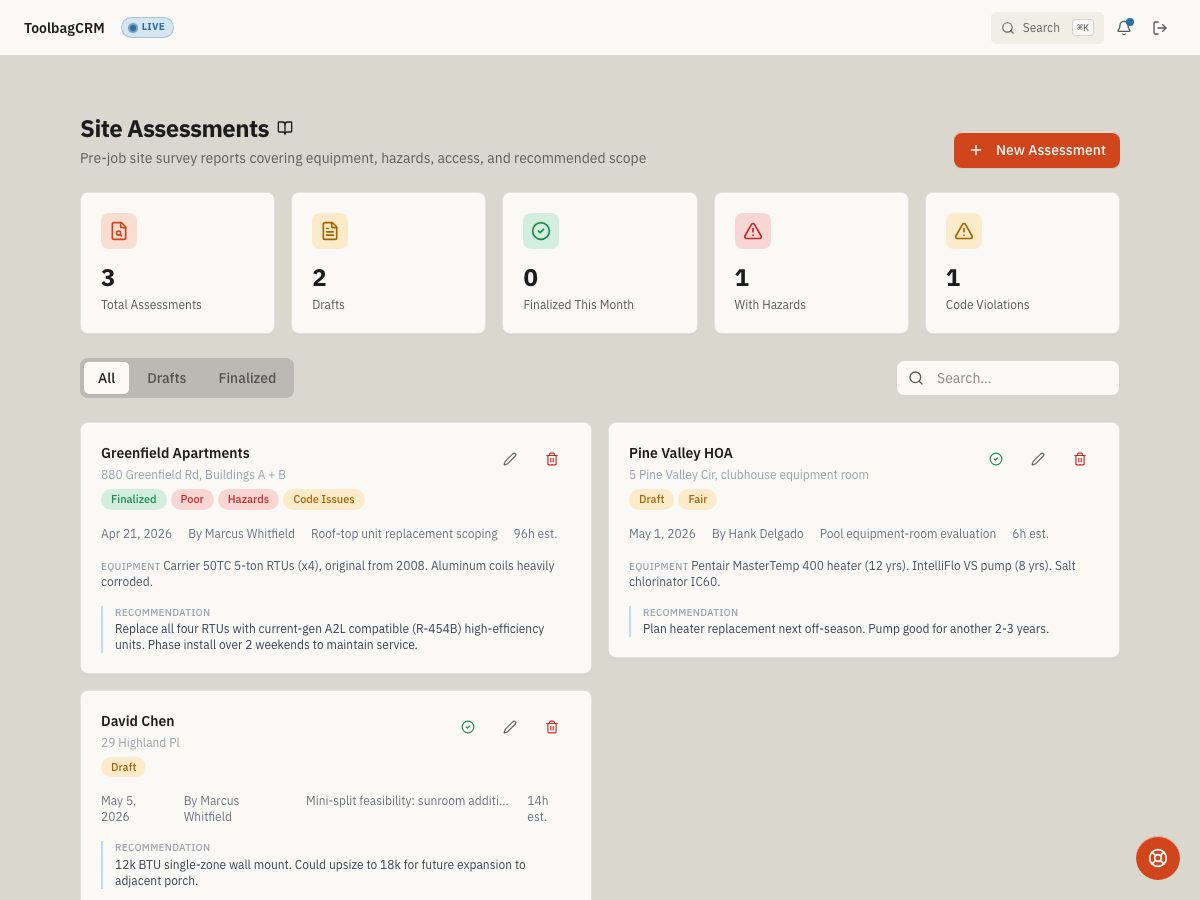
Task: Edit the Pine Valley HOA assessment
Action: click(x=1038, y=459)
